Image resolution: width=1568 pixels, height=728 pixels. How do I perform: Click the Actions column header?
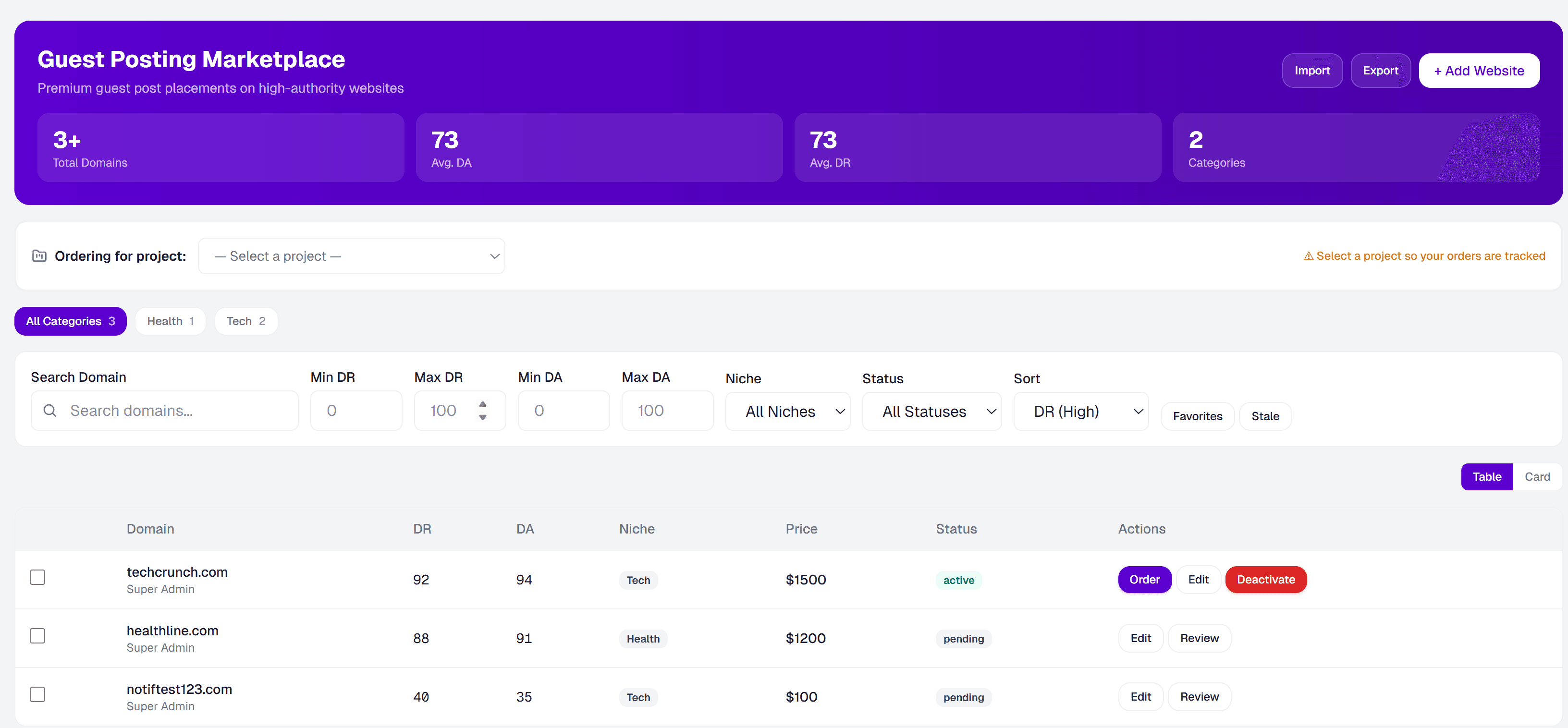point(1141,529)
